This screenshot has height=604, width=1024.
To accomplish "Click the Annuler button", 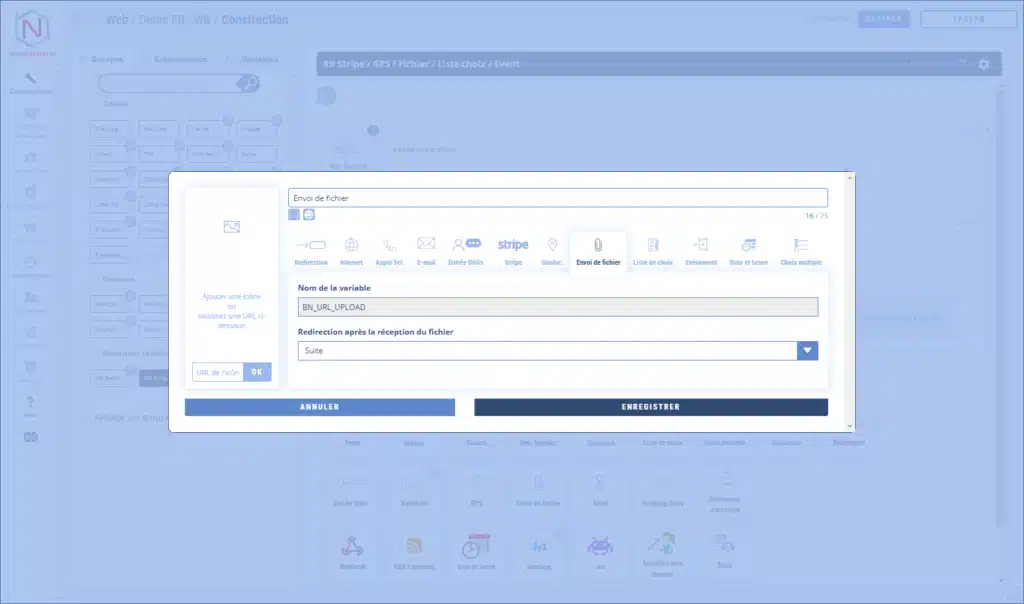I will click(x=319, y=407).
